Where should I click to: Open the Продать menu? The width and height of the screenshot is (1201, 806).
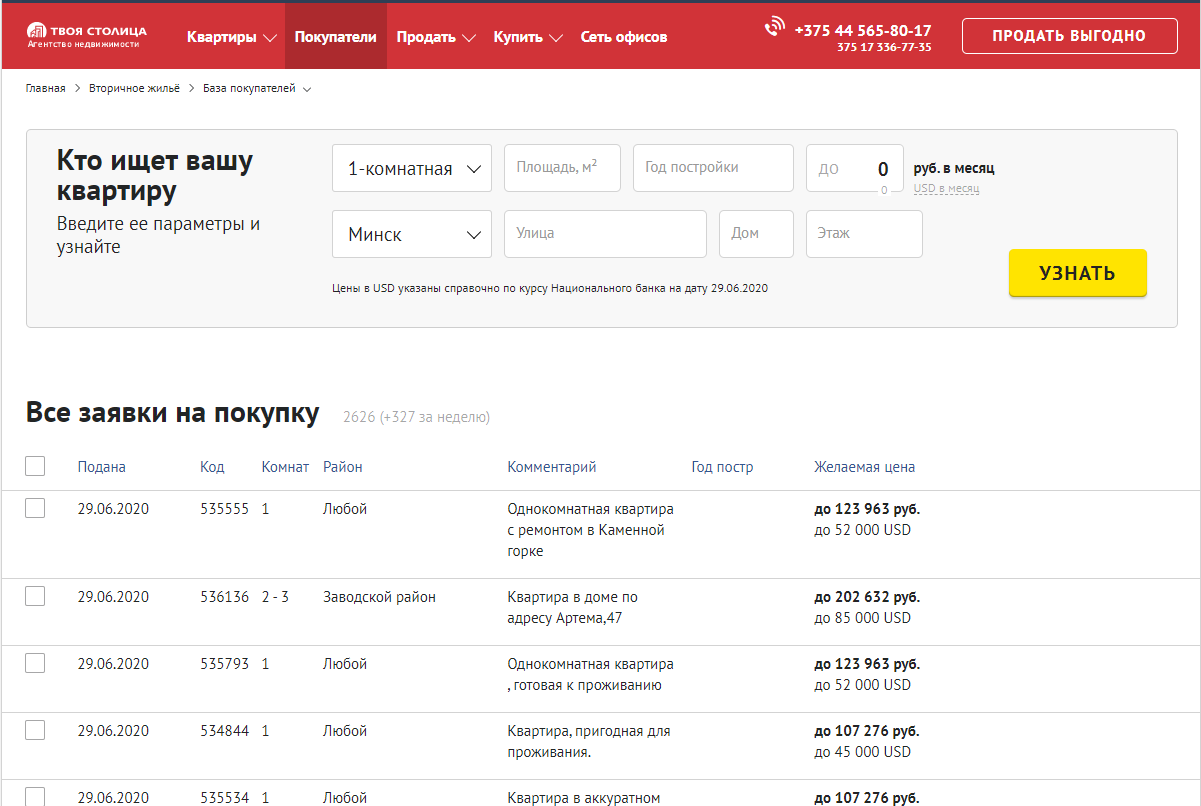pos(435,37)
